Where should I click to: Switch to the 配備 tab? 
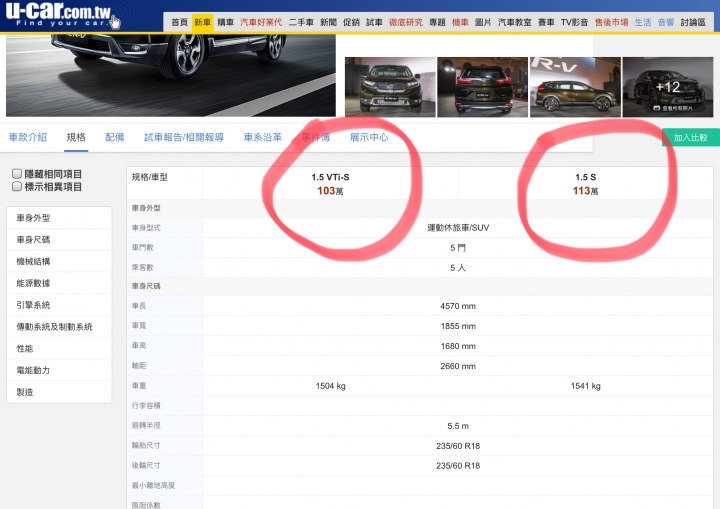pyautogui.click(x=115, y=137)
